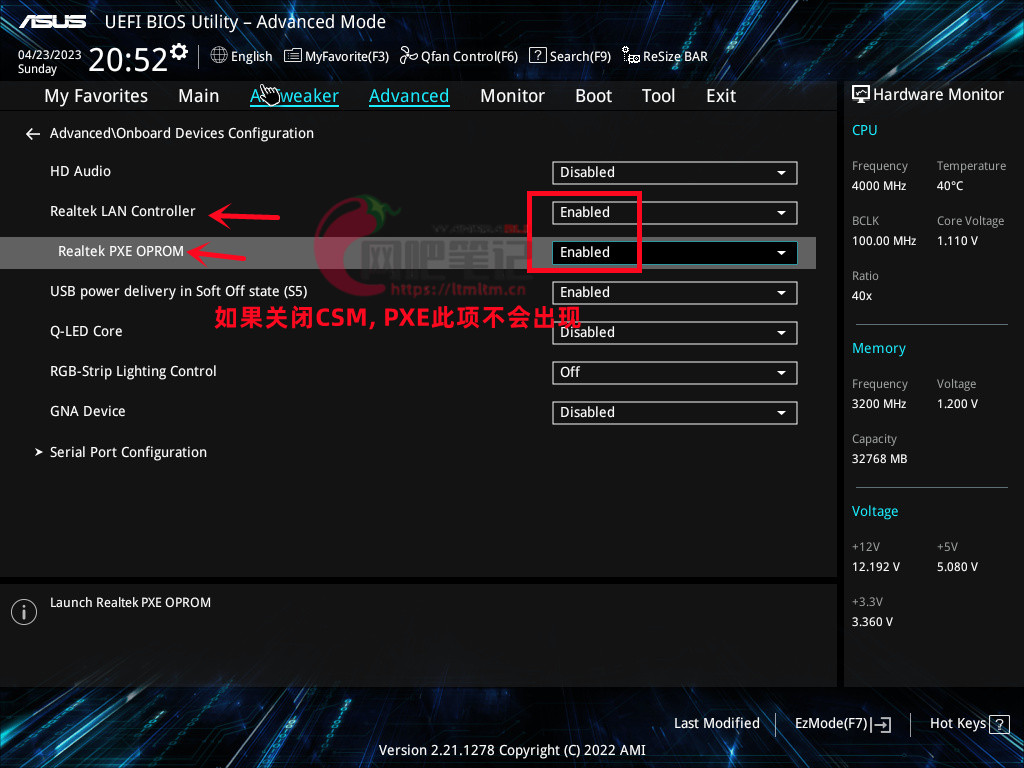Click the back arrow beside Advanced\Onboard Devices

(33, 134)
